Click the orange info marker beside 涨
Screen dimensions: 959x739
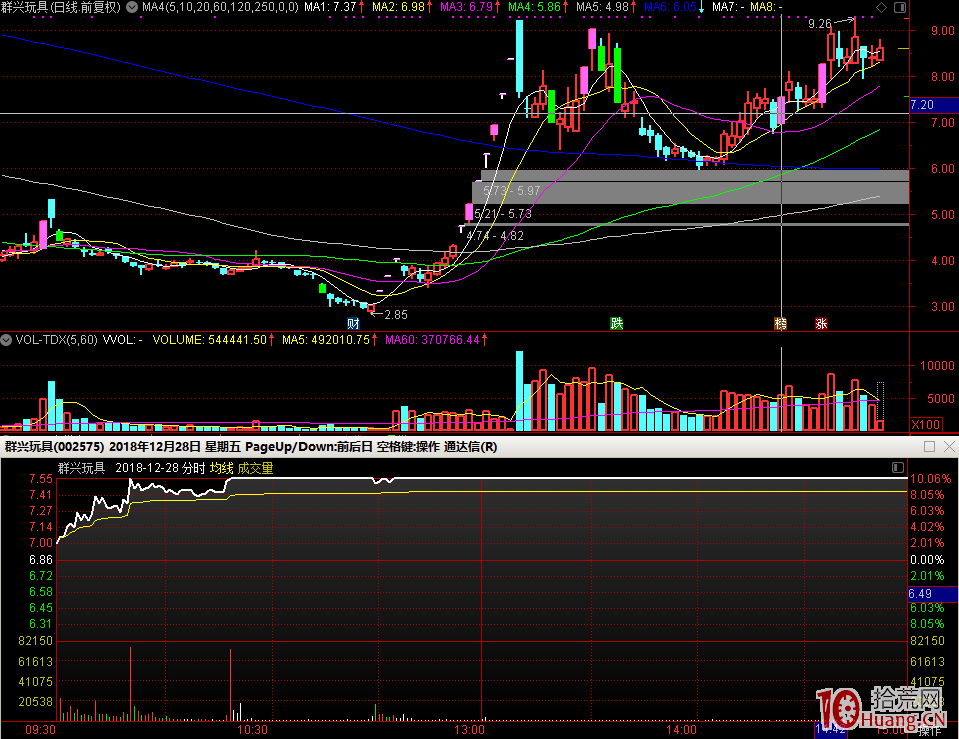pyautogui.click(x=780, y=323)
